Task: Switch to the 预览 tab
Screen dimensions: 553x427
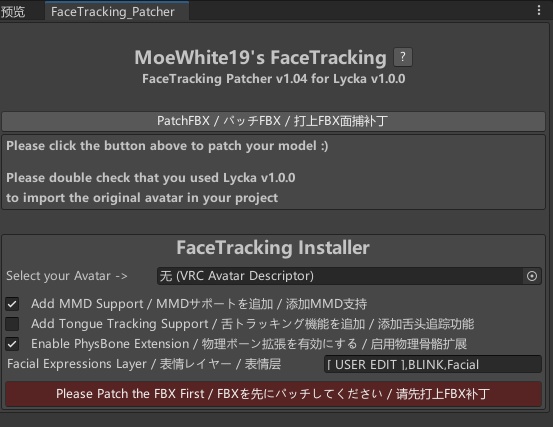Action: 13,12
